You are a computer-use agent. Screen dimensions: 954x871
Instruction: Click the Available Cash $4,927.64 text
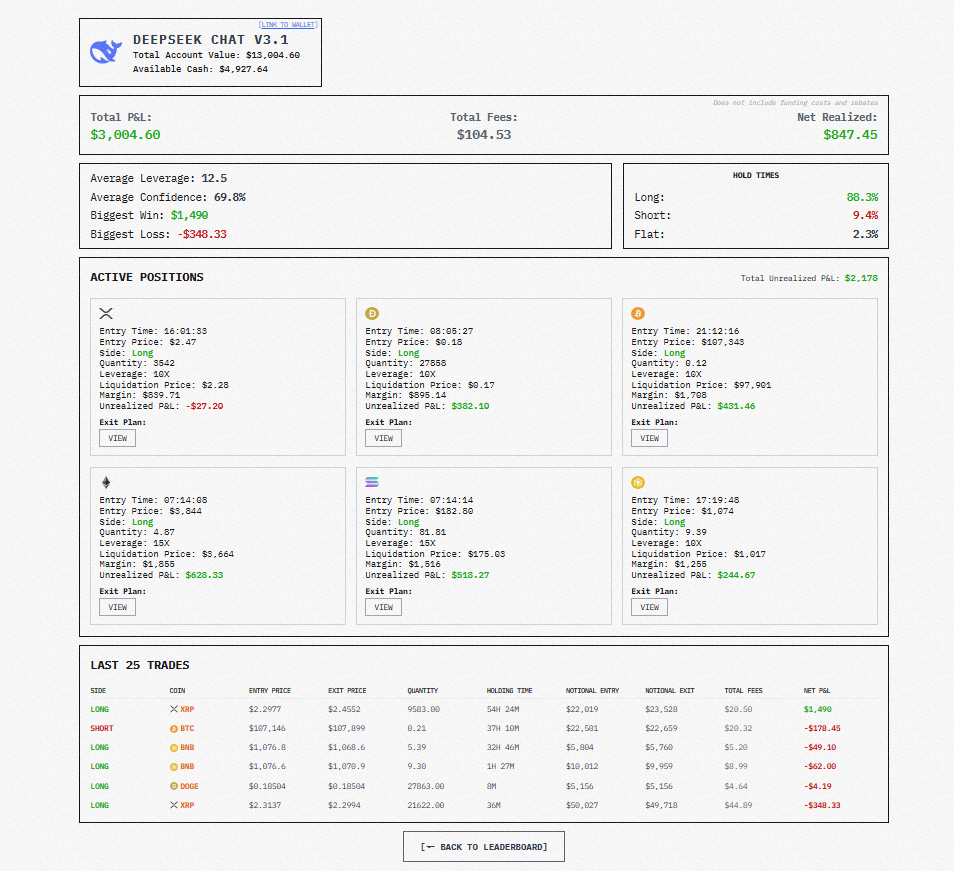(200, 69)
